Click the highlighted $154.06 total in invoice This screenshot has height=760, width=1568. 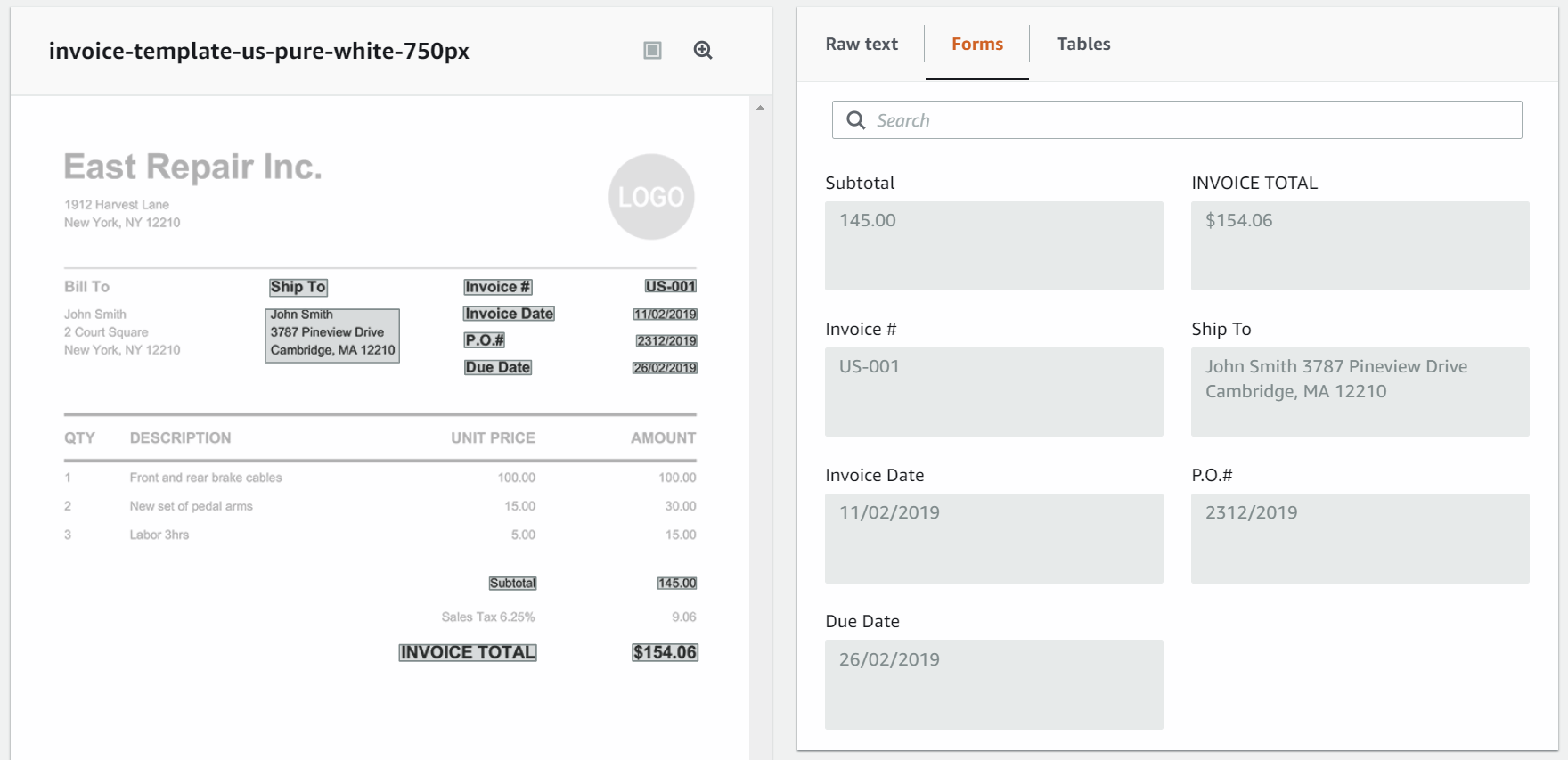(665, 652)
